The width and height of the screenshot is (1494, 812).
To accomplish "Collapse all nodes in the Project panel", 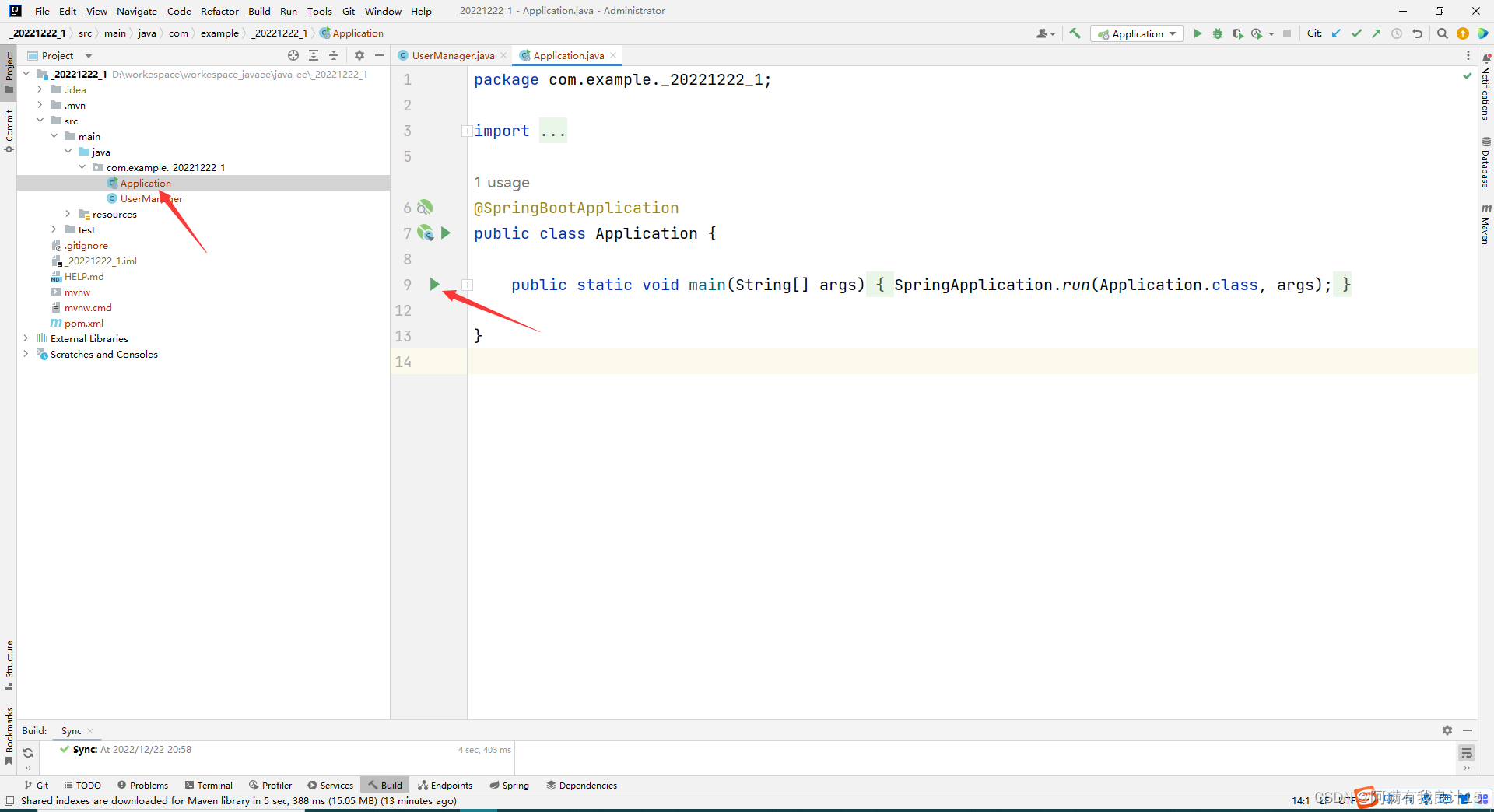I will pyautogui.click(x=334, y=55).
